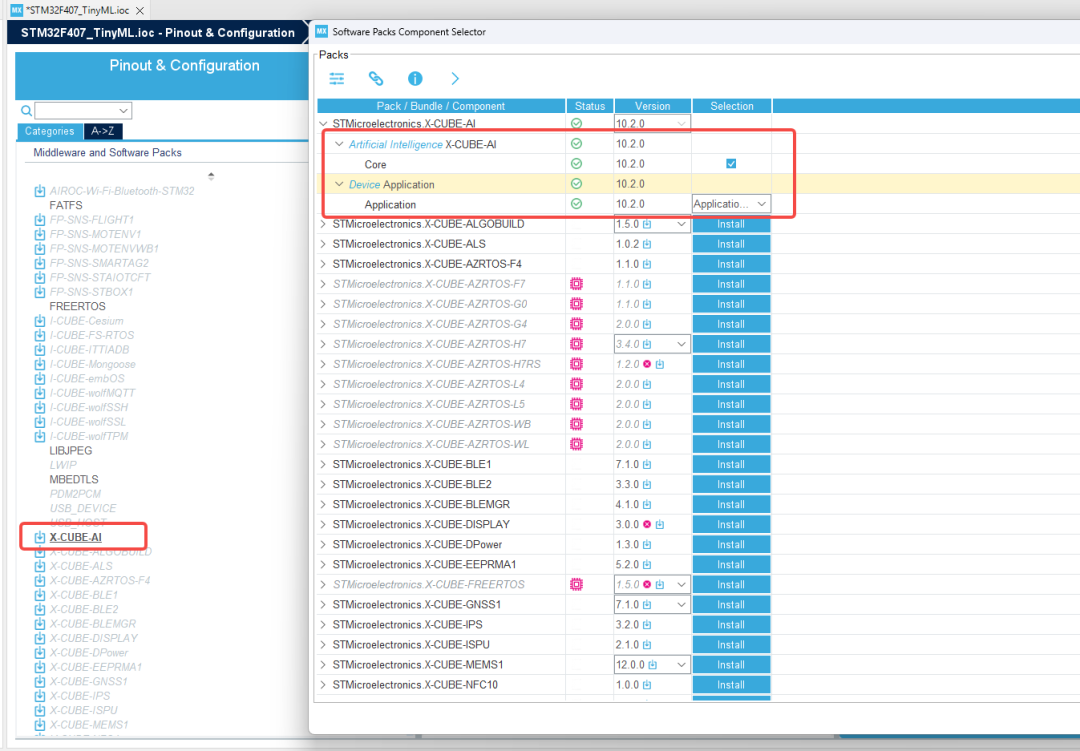Install the X-CUBE-EEPRMA1 pack
Image resolution: width=1080 pixels, height=751 pixels.
pyautogui.click(x=731, y=565)
